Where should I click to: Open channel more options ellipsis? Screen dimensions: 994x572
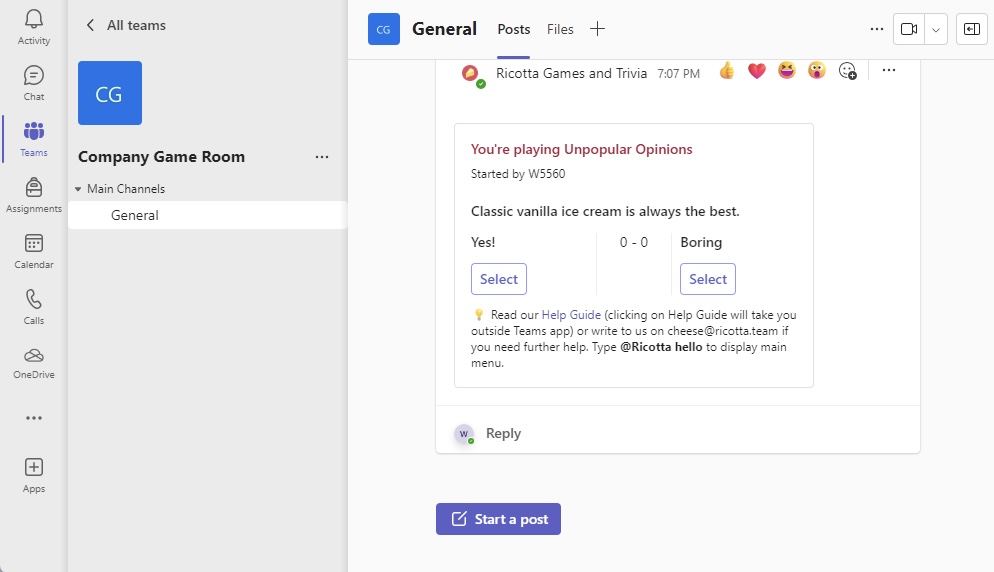pos(877,29)
